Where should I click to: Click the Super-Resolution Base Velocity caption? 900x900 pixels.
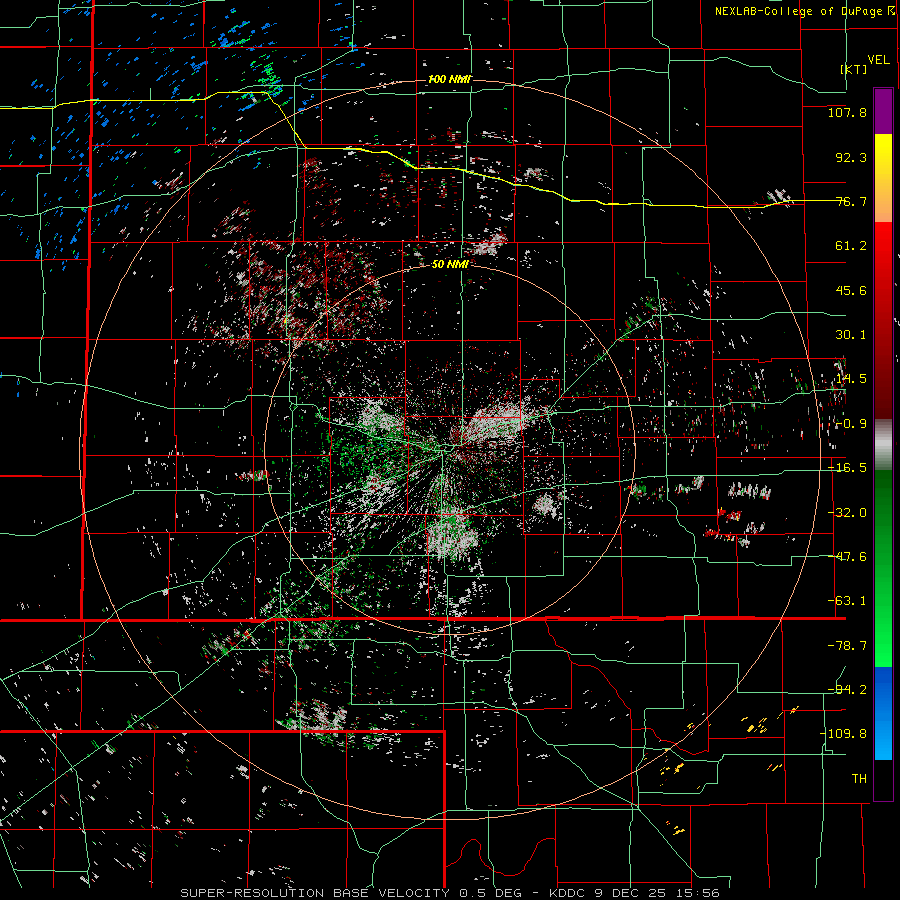click(449, 893)
